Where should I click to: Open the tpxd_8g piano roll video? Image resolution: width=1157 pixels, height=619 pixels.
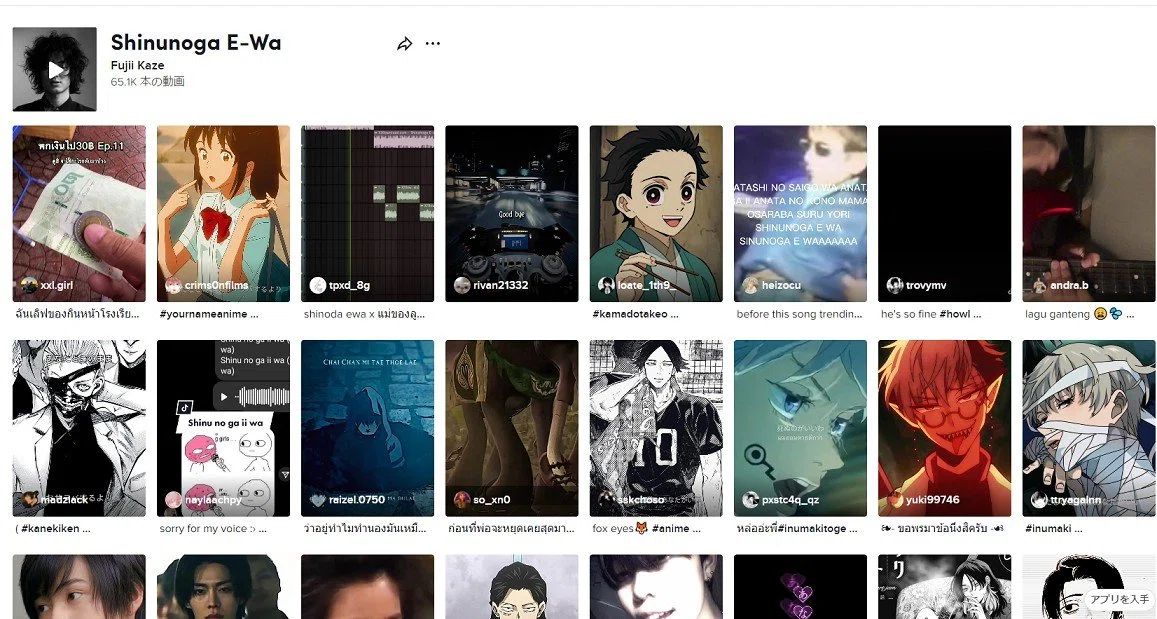pyautogui.click(x=367, y=213)
